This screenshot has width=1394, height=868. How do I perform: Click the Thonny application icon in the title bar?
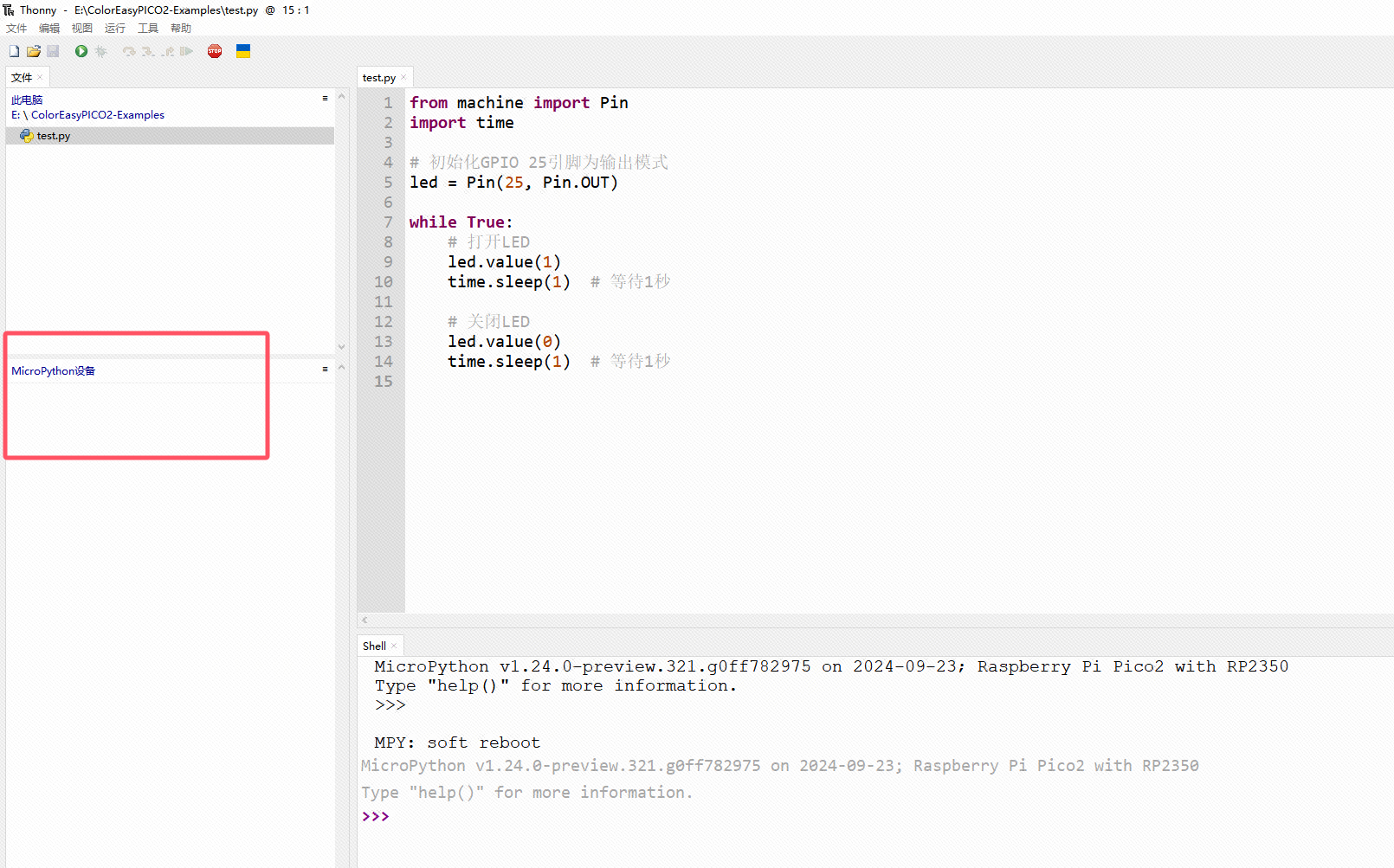click(9, 10)
